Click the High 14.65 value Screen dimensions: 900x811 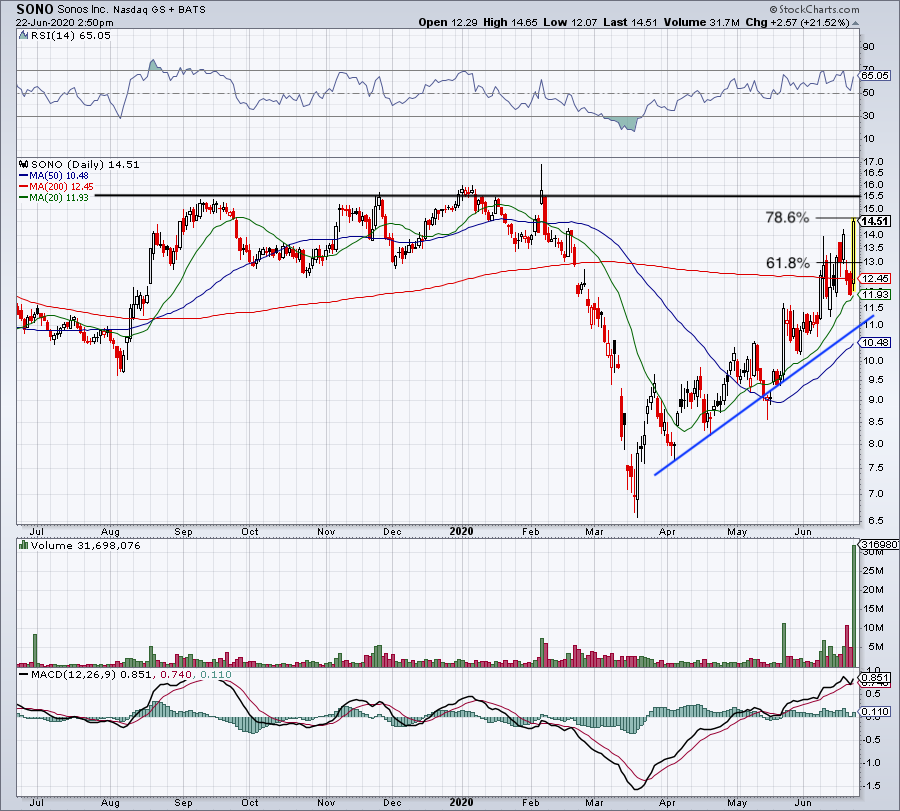tap(510, 22)
